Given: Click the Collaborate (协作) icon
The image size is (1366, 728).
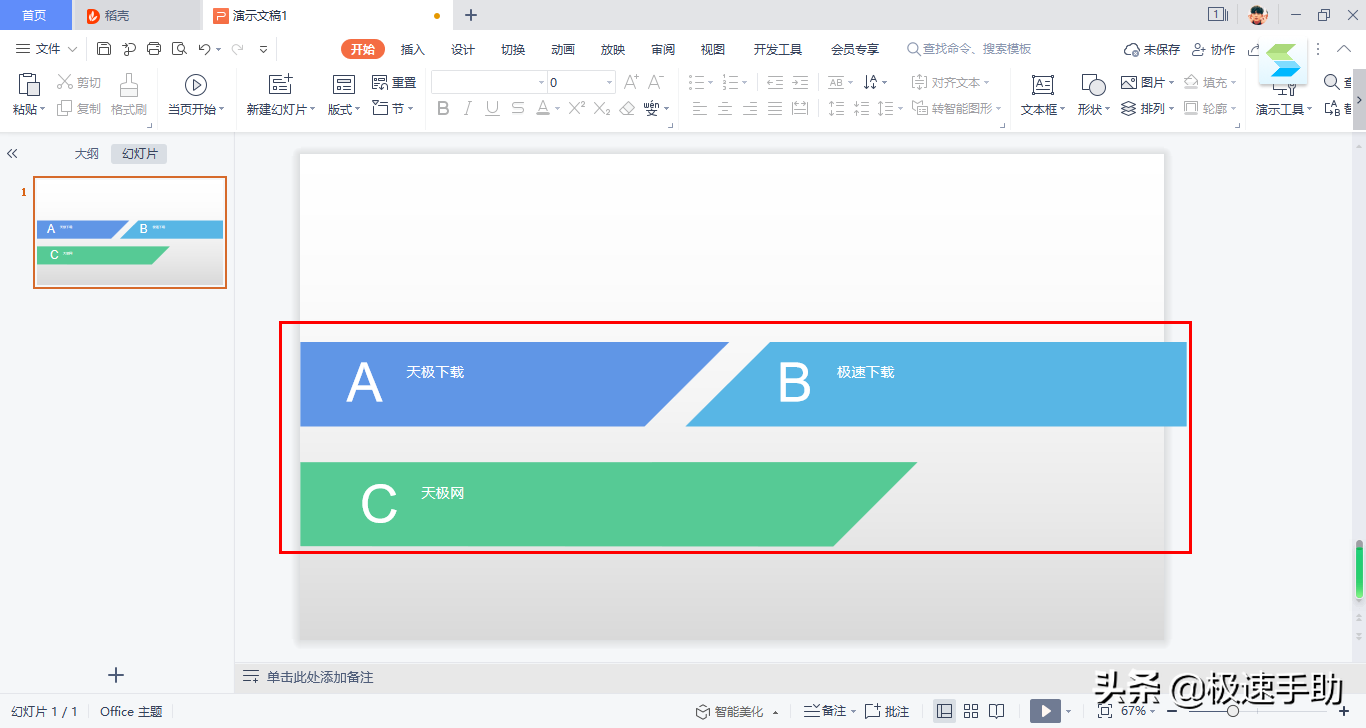Looking at the screenshot, I should 1200,49.
